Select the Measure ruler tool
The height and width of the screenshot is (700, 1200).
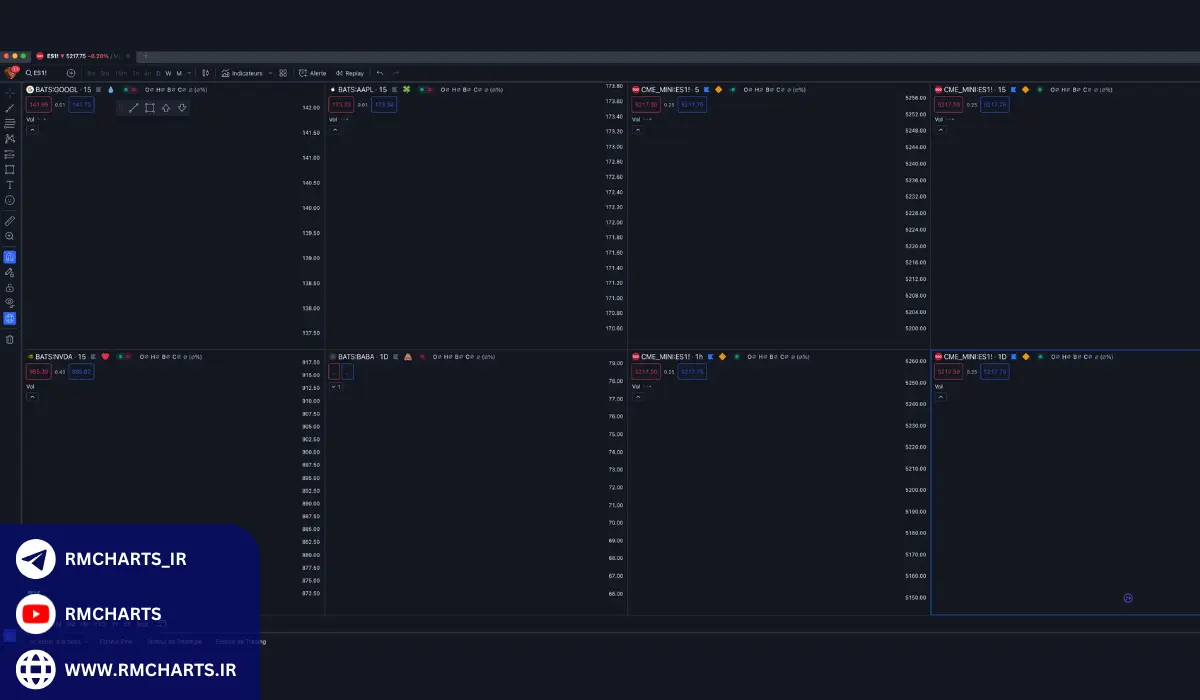10,221
